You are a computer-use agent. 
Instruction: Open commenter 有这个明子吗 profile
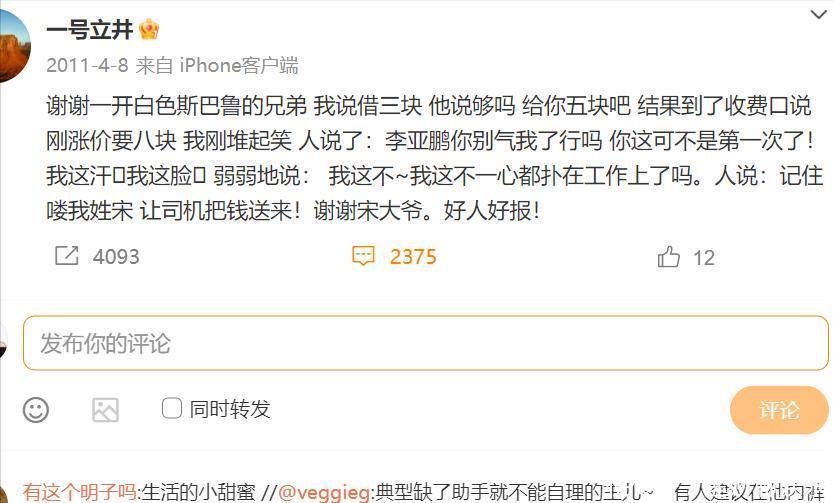coord(80,492)
